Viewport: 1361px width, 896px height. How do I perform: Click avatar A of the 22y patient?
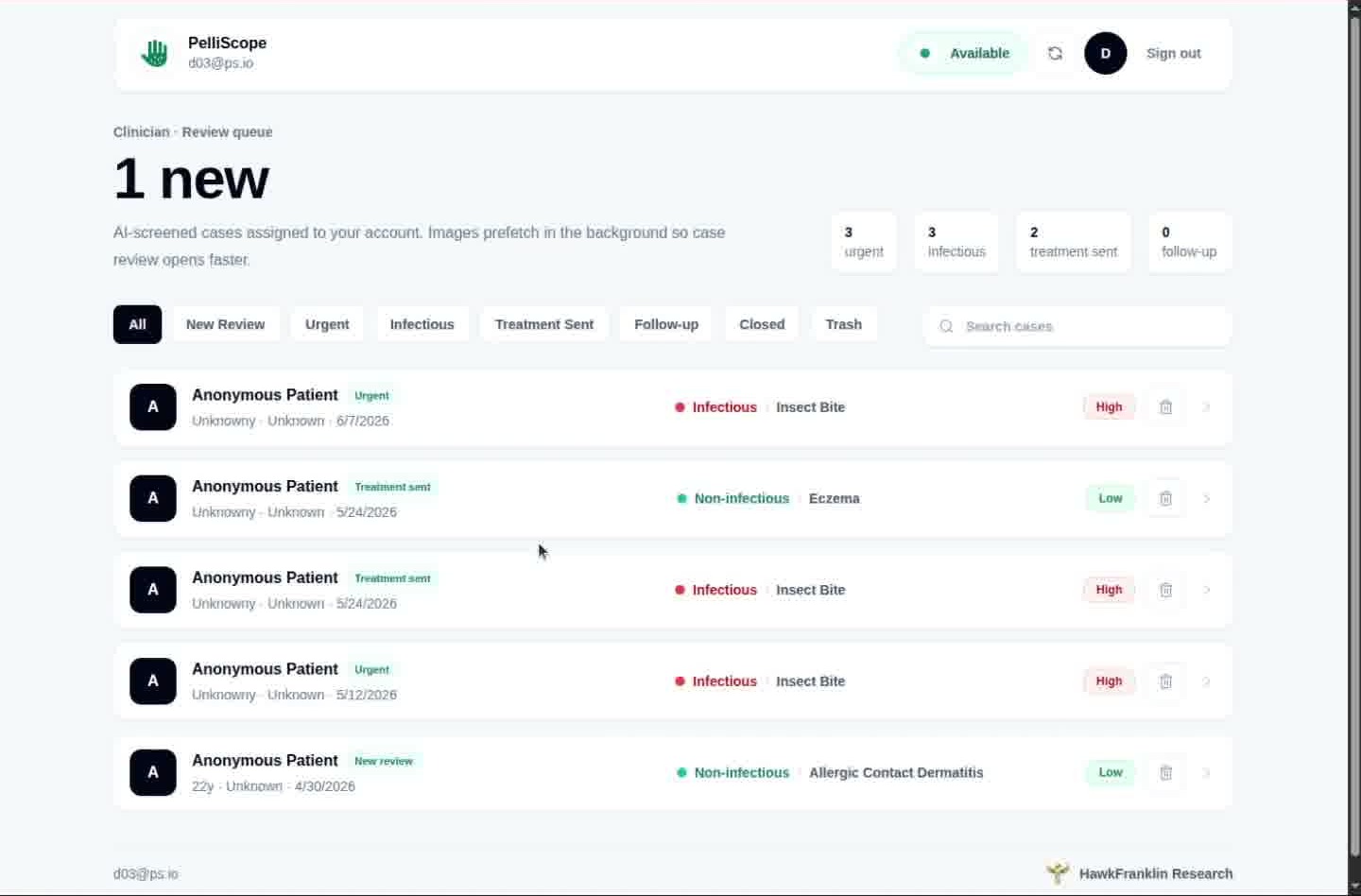click(153, 772)
